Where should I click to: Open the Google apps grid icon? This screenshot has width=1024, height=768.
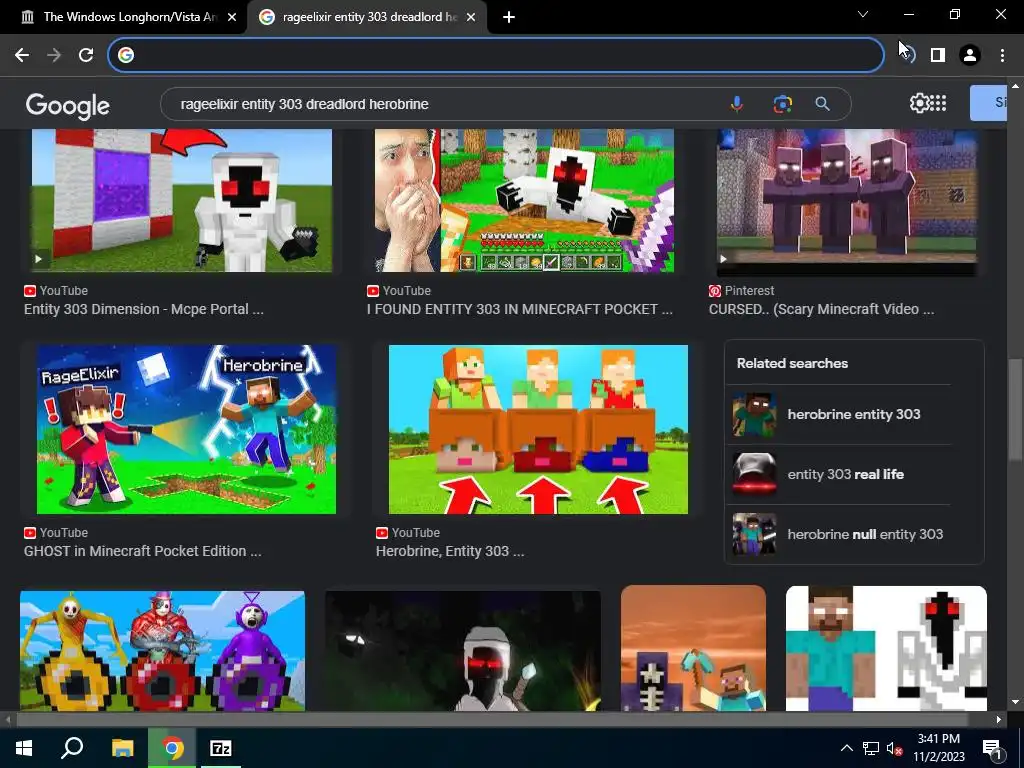[x=938, y=103]
